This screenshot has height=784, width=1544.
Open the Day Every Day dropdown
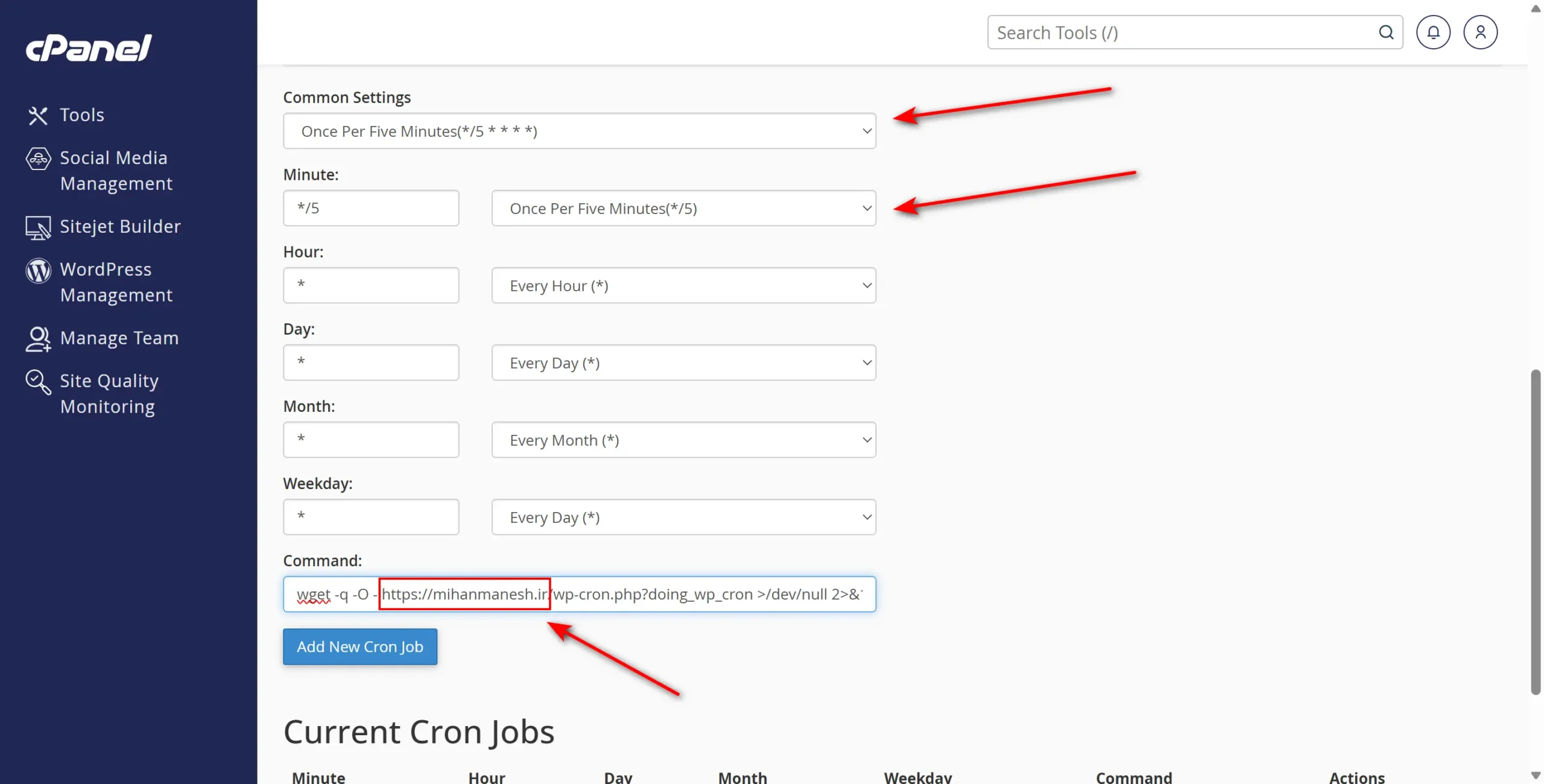[683, 362]
